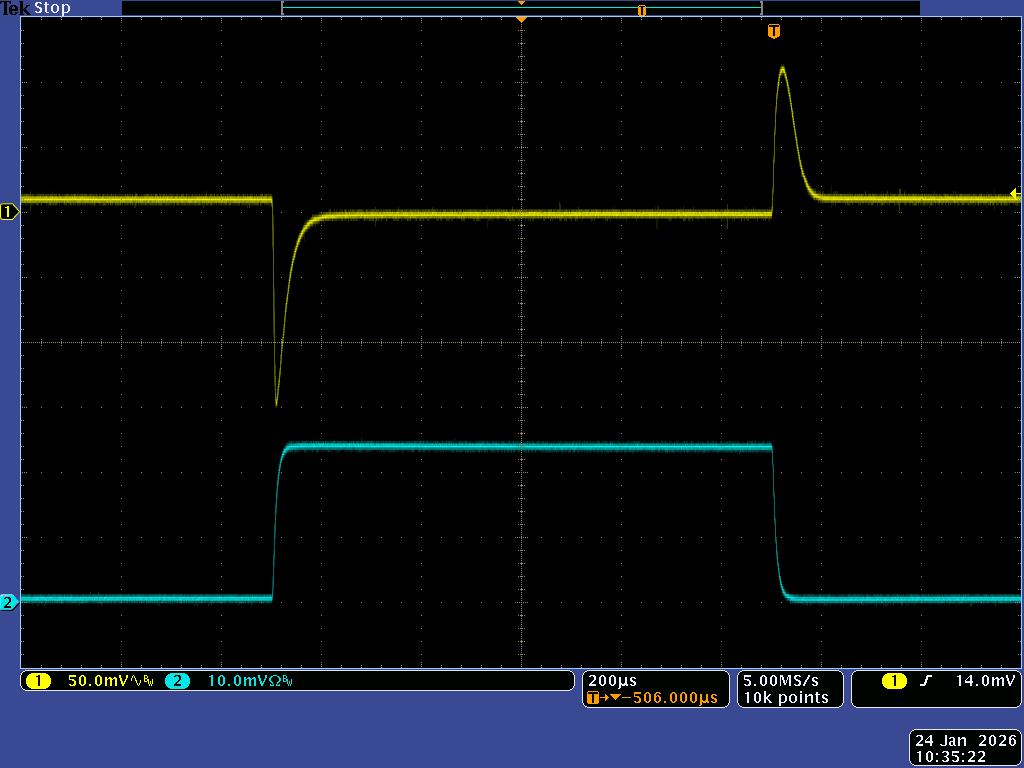Screen dimensions: 1024x768
Task: Click the rising edge trigger slope icon
Action: pyautogui.click(x=925, y=681)
